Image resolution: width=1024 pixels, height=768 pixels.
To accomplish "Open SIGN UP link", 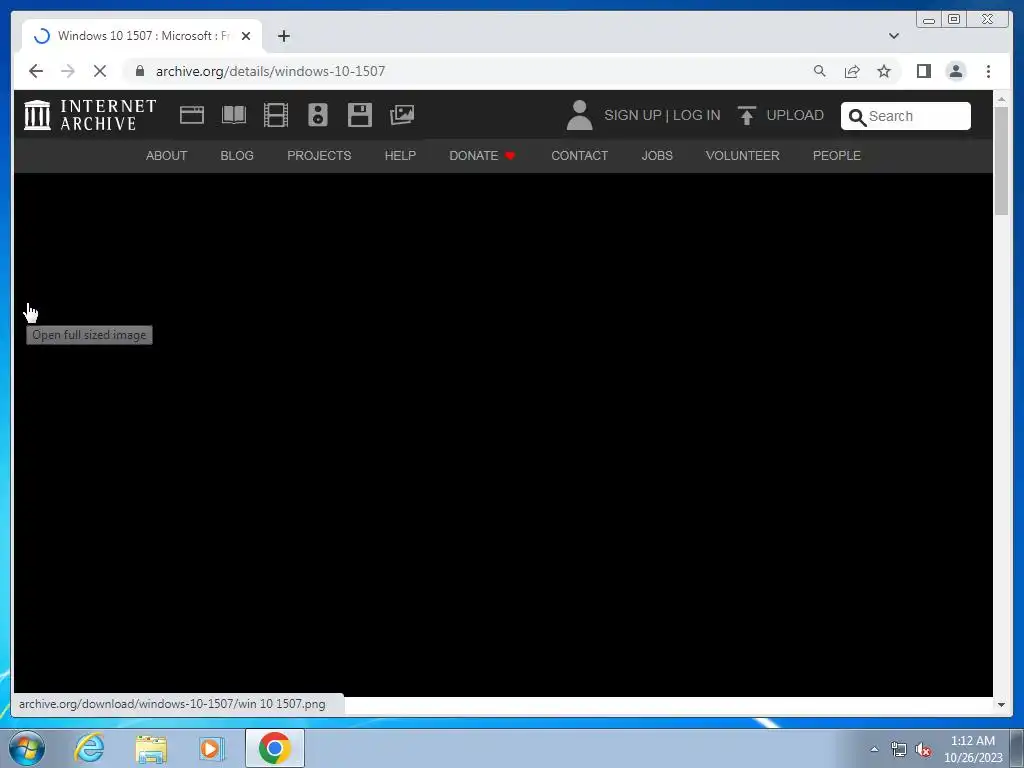I will 633,116.
